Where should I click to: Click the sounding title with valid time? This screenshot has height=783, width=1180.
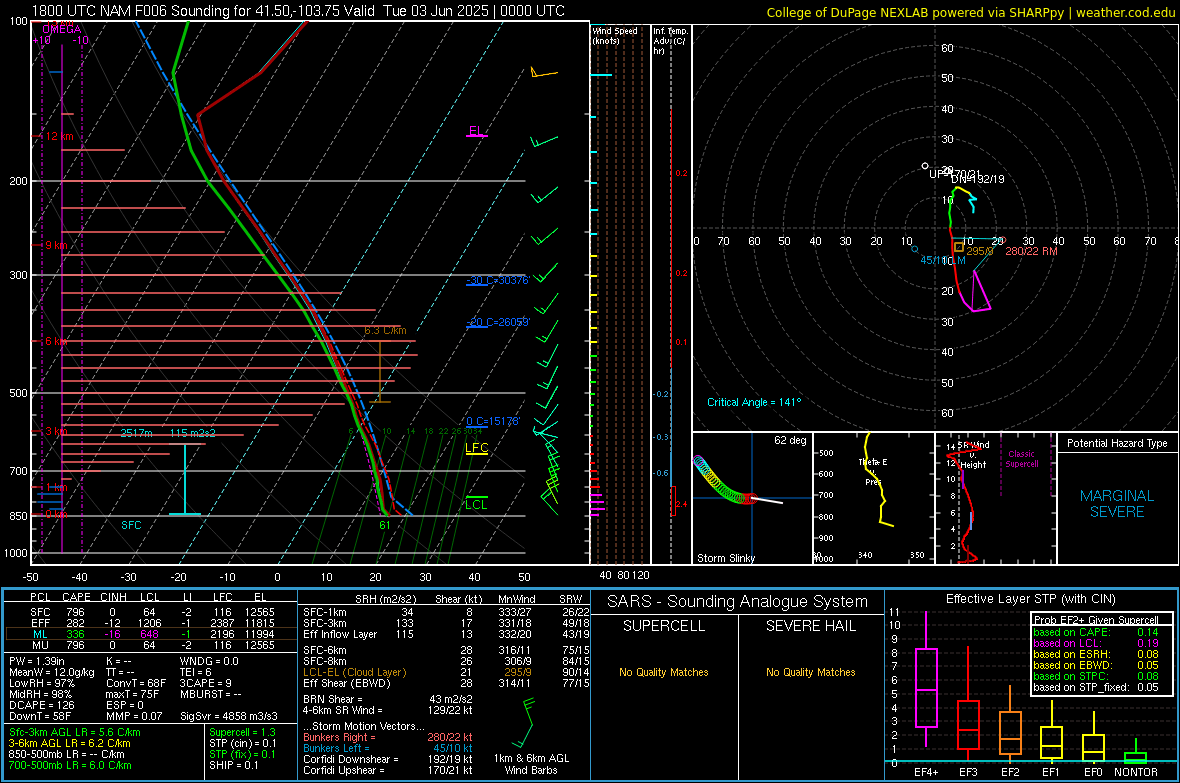click(298, 11)
